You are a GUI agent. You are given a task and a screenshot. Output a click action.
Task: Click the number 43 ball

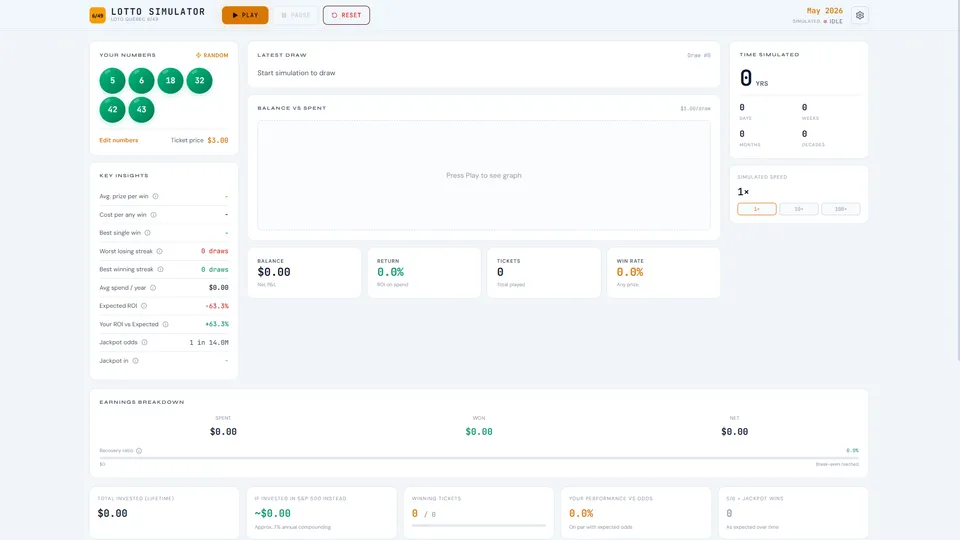tap(141, 110)
